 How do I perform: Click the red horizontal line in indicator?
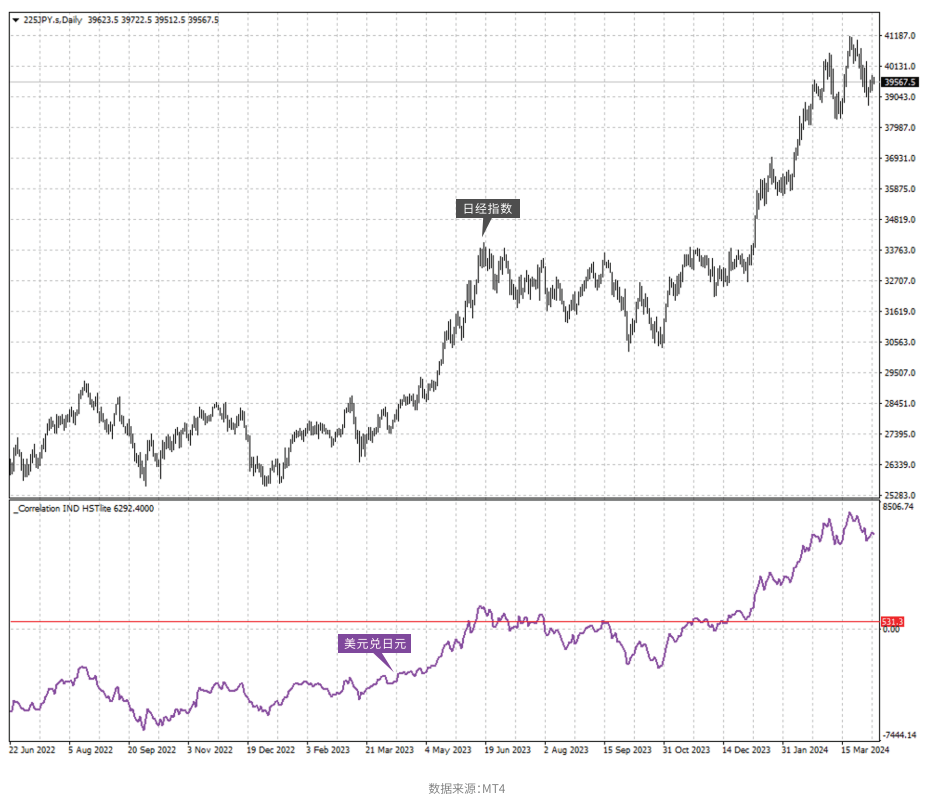[445, 622]
